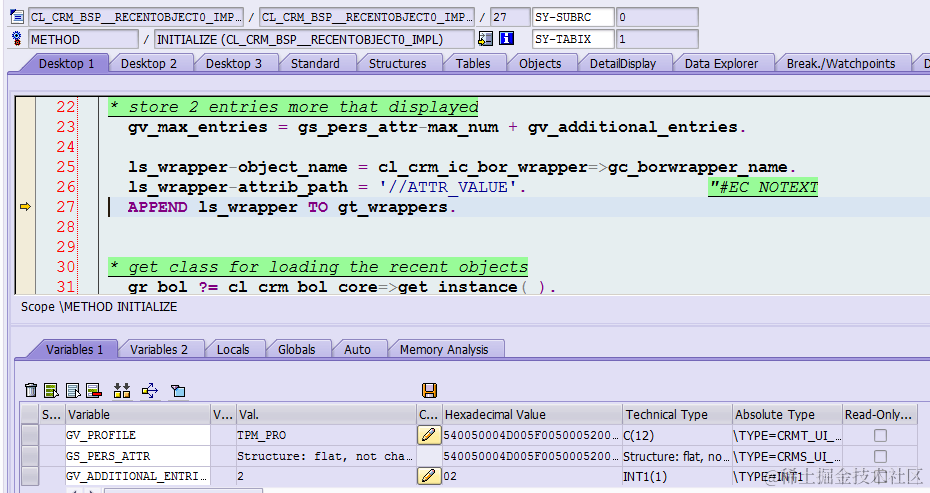Open the DetailDisplay tab
The height and width of the screenshot is (493, 930).
[x=623, y=63]
